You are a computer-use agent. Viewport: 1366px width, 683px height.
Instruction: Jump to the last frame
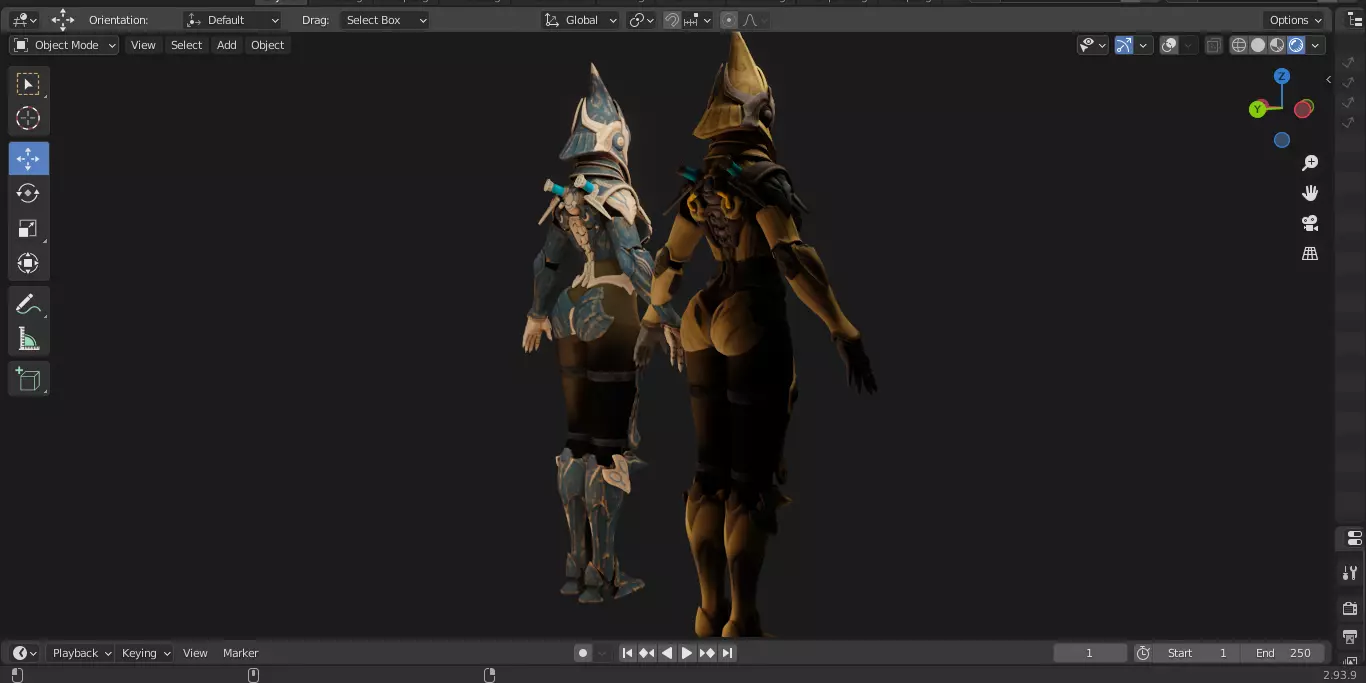pos(727,653)
